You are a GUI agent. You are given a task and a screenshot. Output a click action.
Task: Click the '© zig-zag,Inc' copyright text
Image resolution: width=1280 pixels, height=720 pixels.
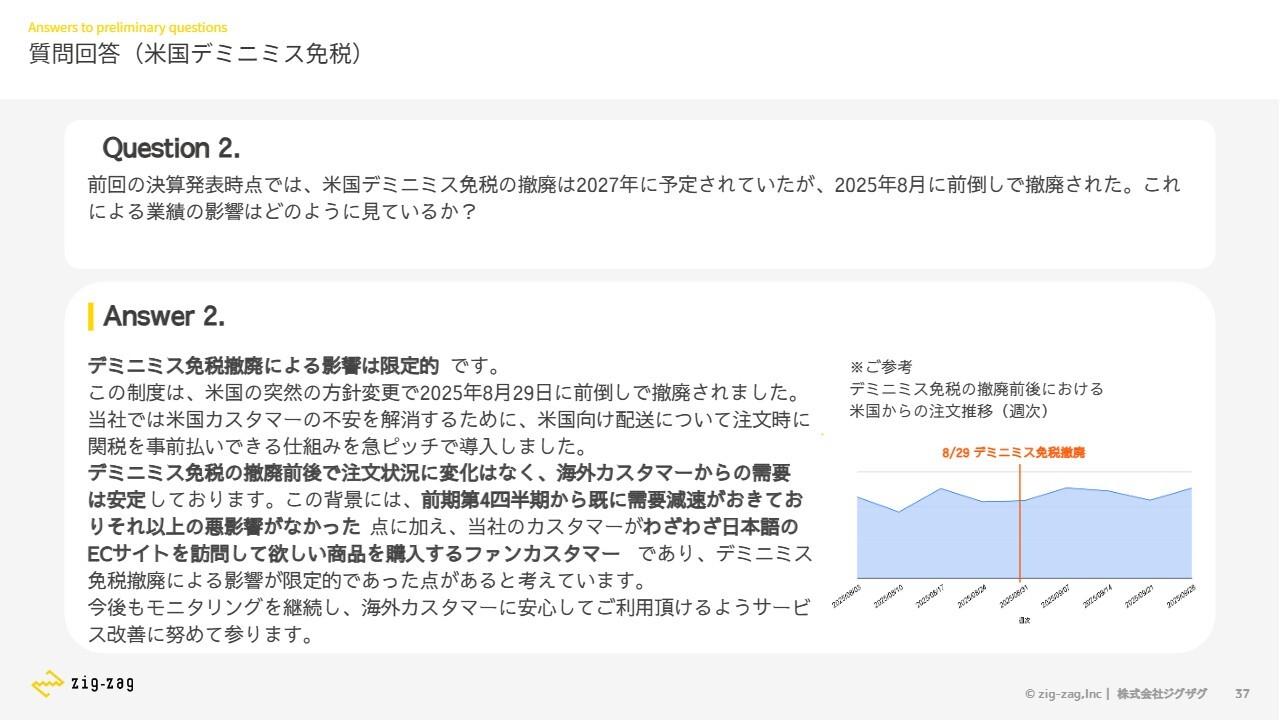pos(1062,694)
